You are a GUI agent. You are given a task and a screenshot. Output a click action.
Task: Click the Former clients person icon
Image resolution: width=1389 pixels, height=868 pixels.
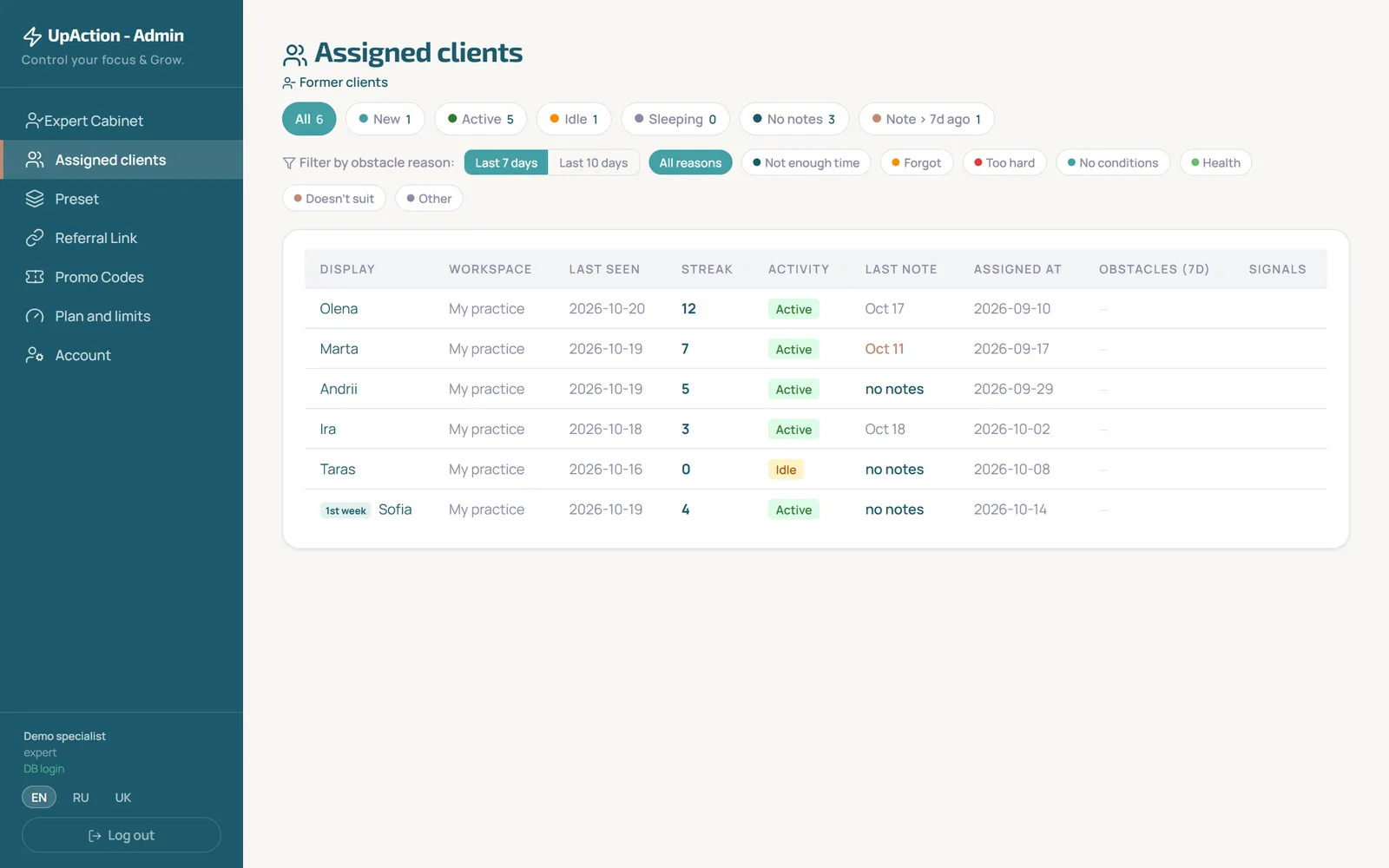pos(289,82)
